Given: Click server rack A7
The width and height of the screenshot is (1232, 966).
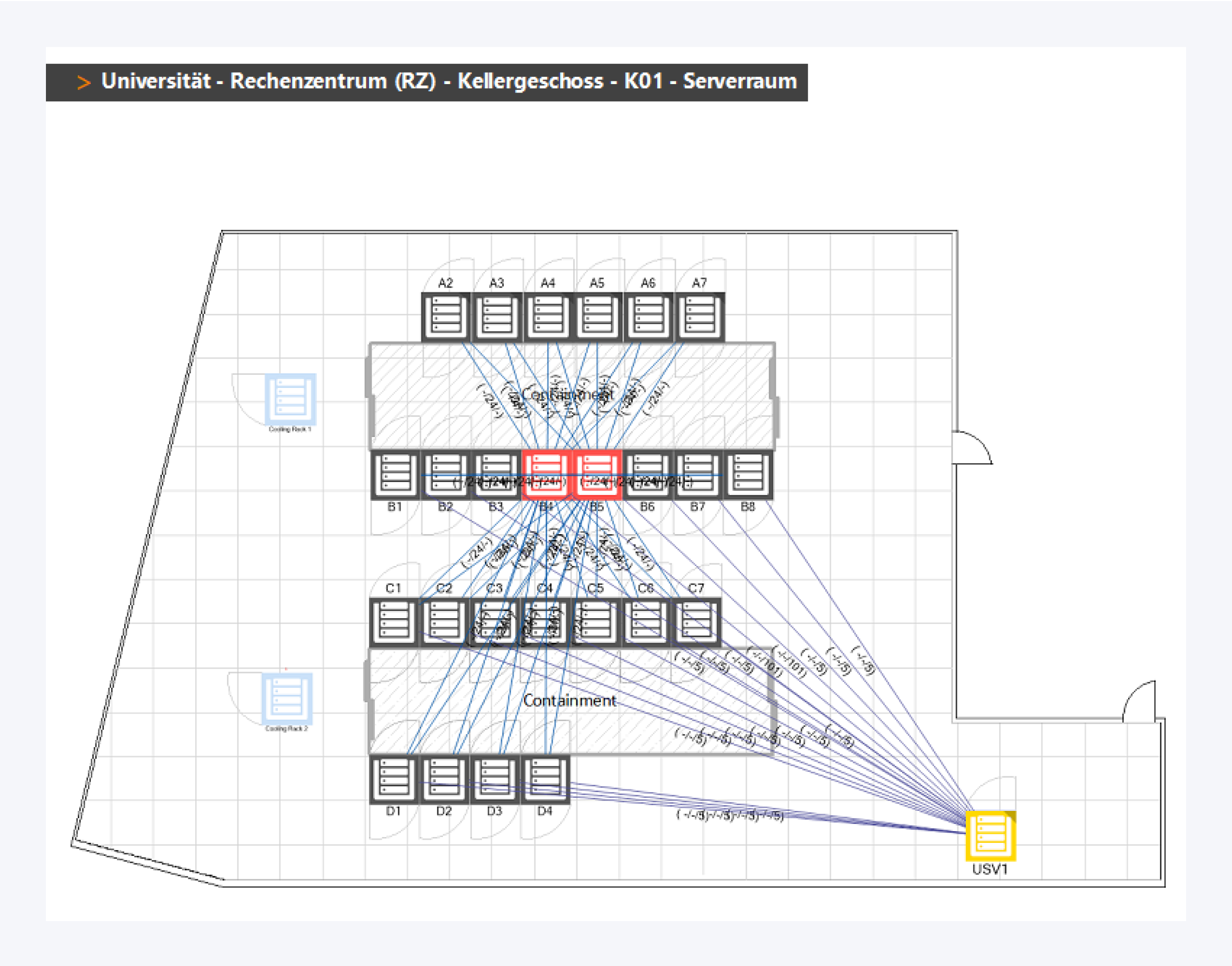Looking at the screenshot, I should 700,316.
